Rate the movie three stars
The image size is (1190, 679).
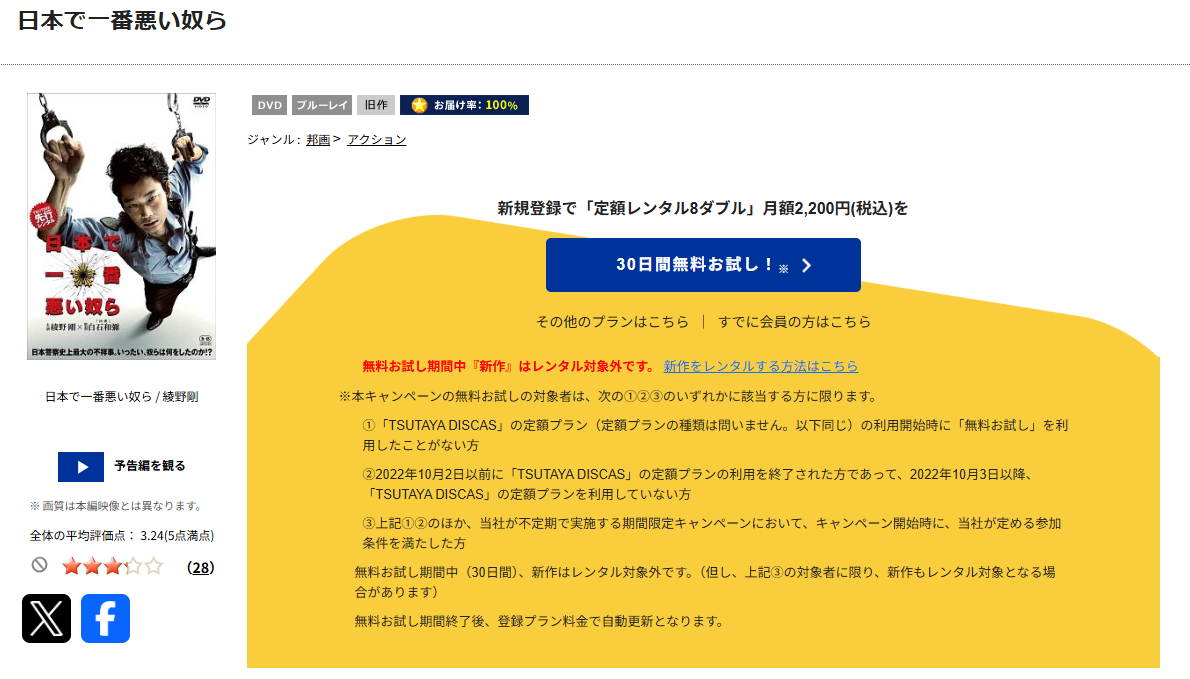pos(113,566)
